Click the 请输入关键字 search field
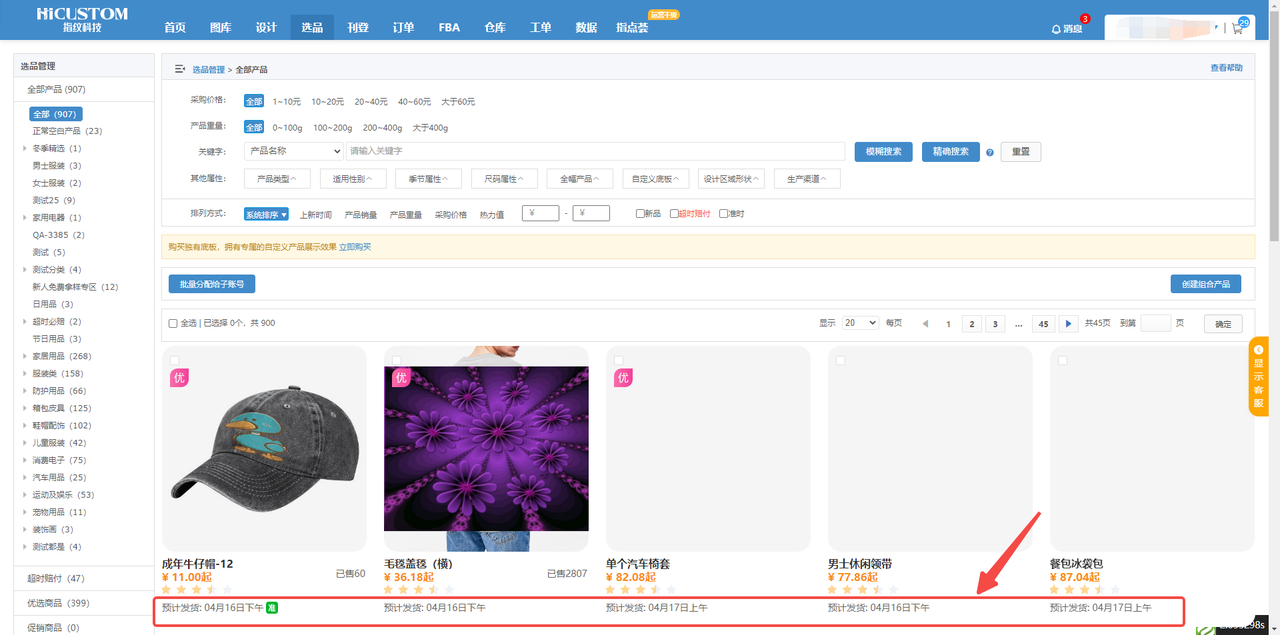The height and width of the screenshot is (635, 1280). pyautogui.click(x=595, y=151)
